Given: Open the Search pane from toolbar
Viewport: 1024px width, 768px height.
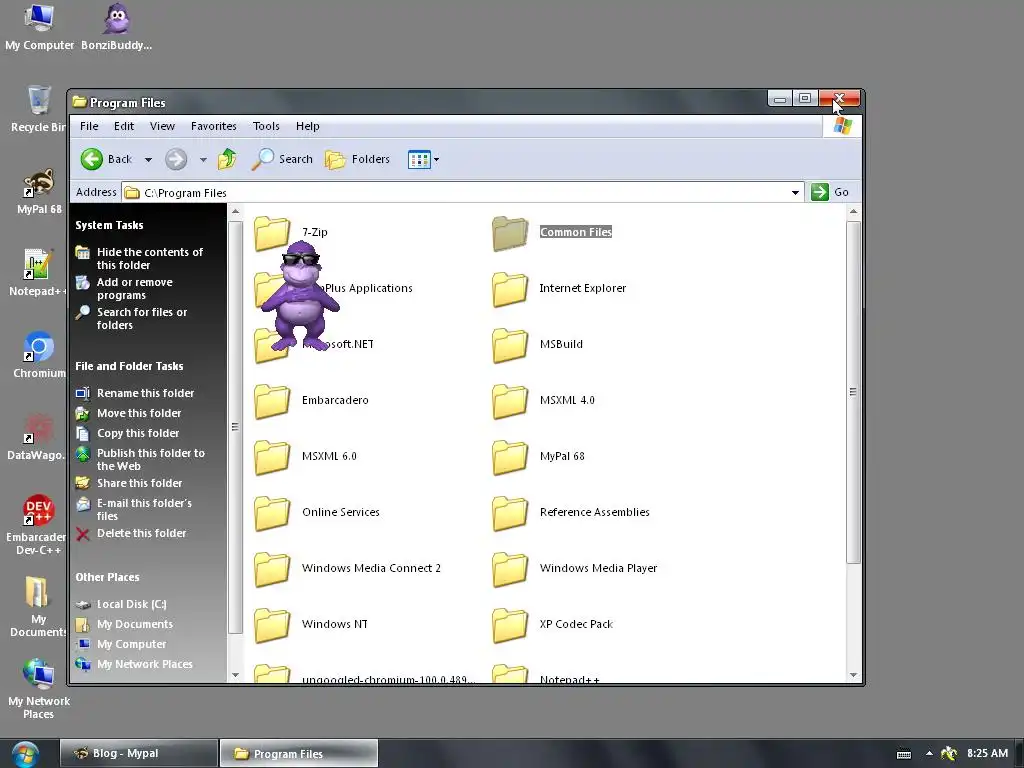Looking at the screenshot, I should pyautogui.click(x=282, y=159).
